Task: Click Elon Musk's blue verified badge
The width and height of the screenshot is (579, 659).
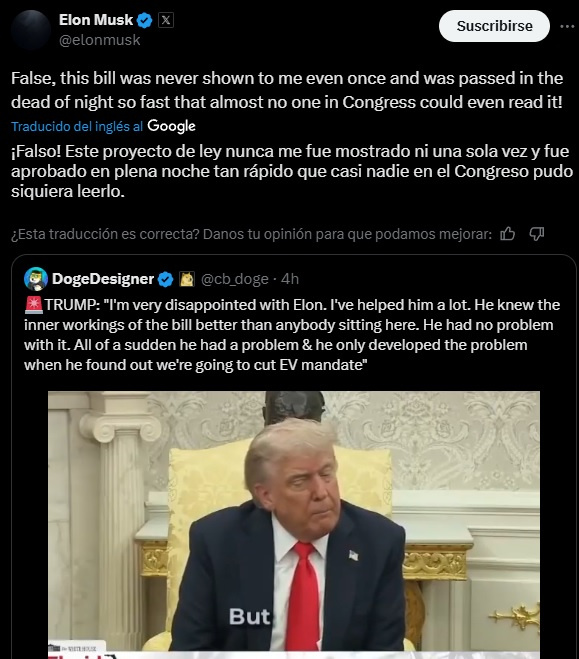Action: click(x=145, y=20)
